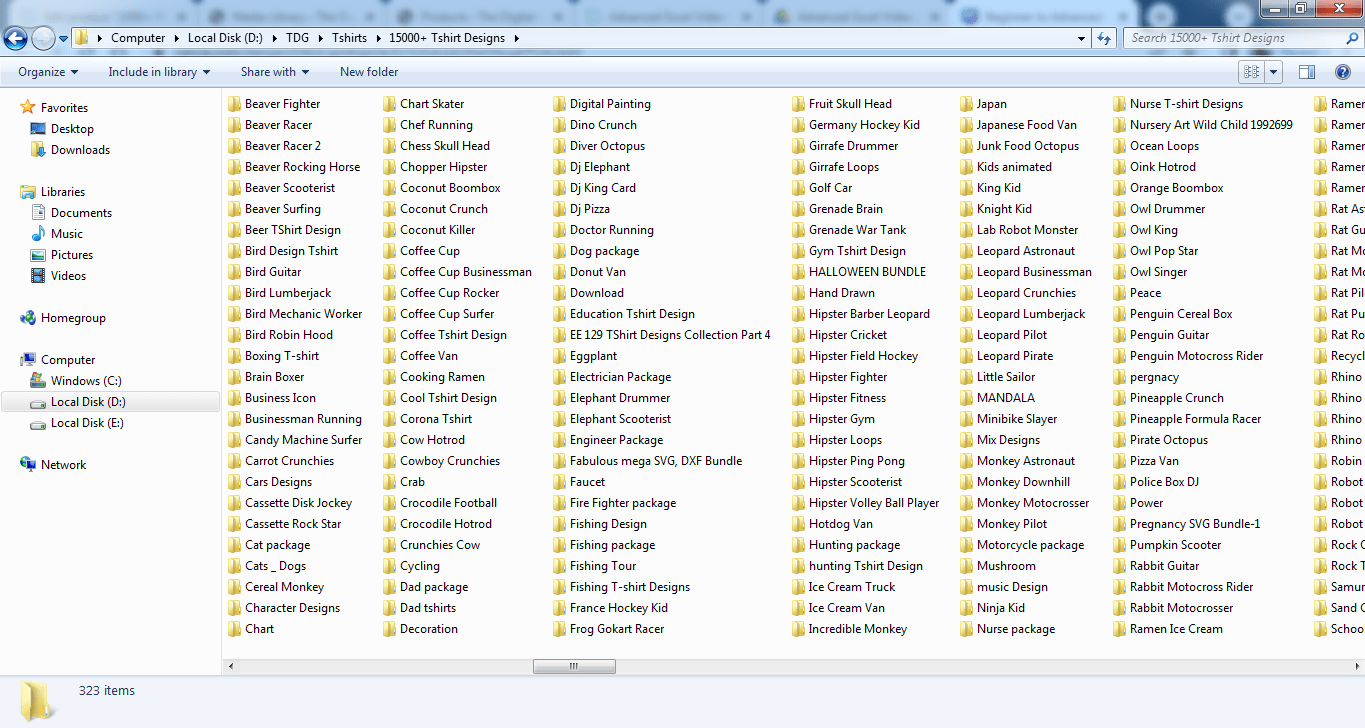1365x728 pixels.
Task: Select the Frog Gokart Racer folder icon
Action: pos(560,629)
